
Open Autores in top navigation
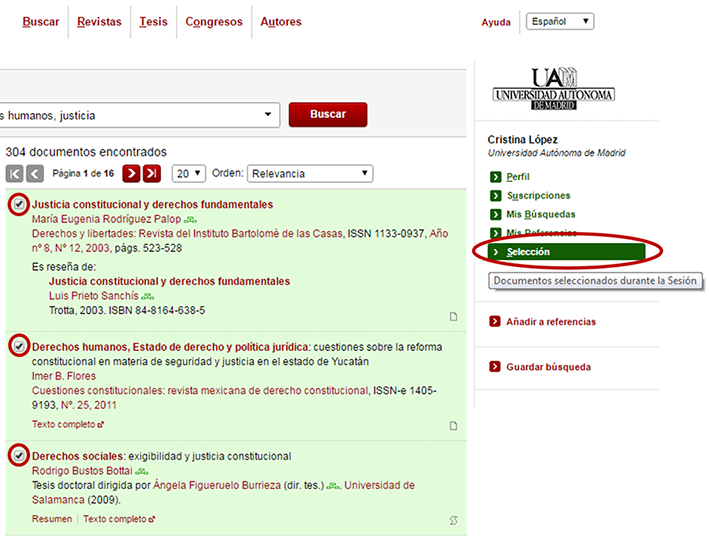pyautogui.click(x=281, y=22)
